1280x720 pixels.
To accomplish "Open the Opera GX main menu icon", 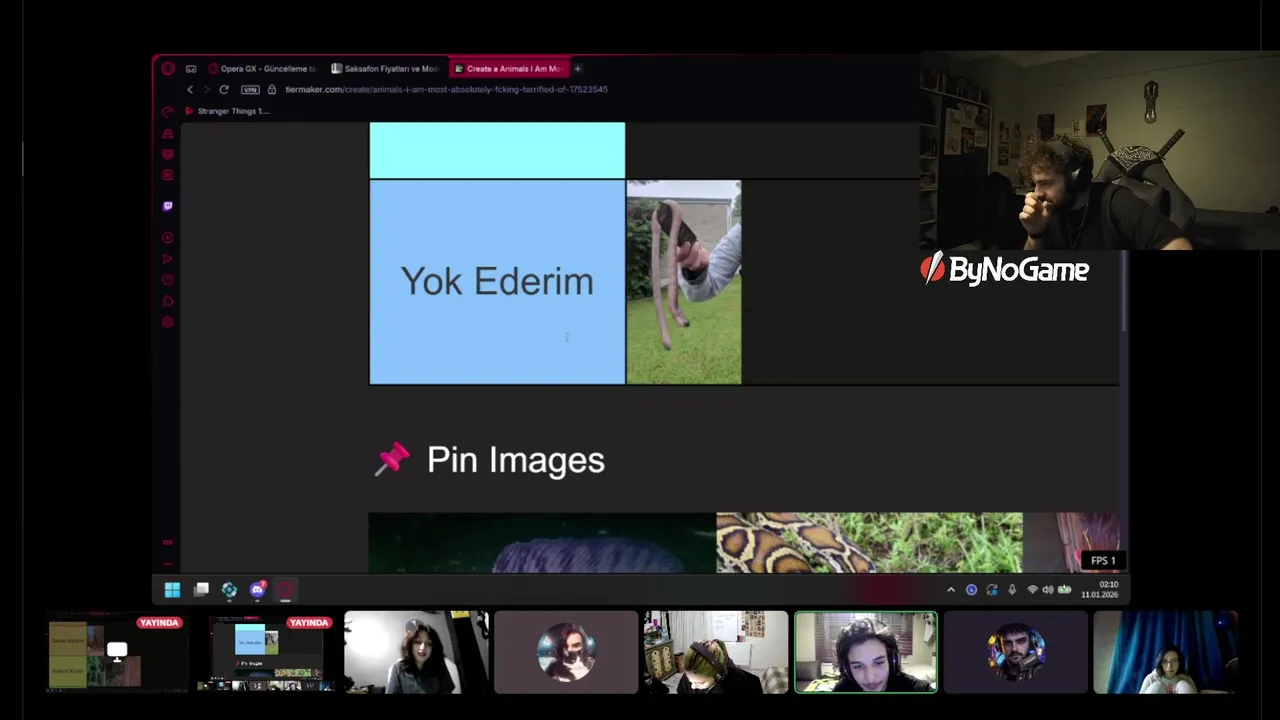I will [168, 69].
